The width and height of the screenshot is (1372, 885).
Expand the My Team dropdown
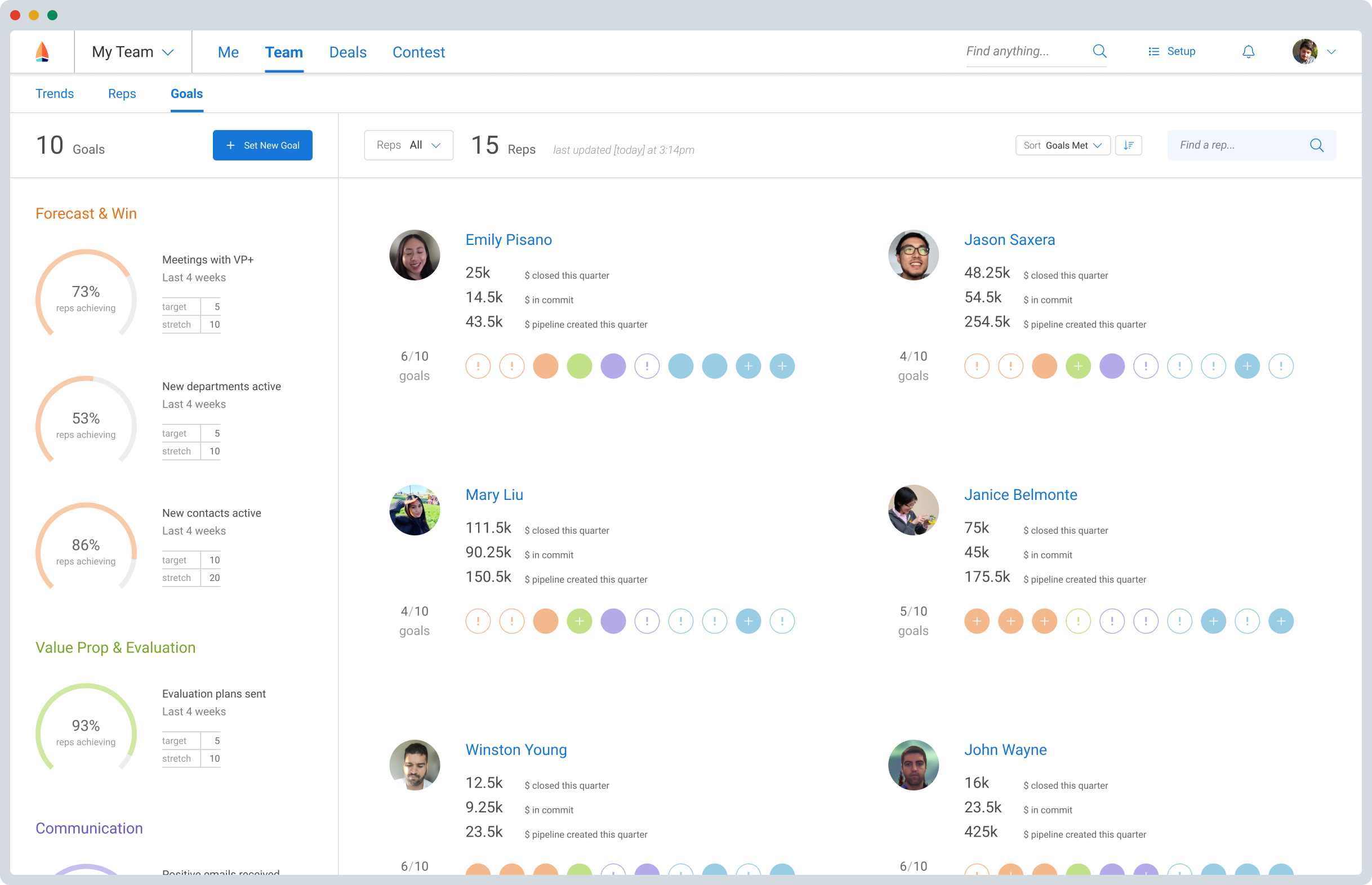point(133,52)
